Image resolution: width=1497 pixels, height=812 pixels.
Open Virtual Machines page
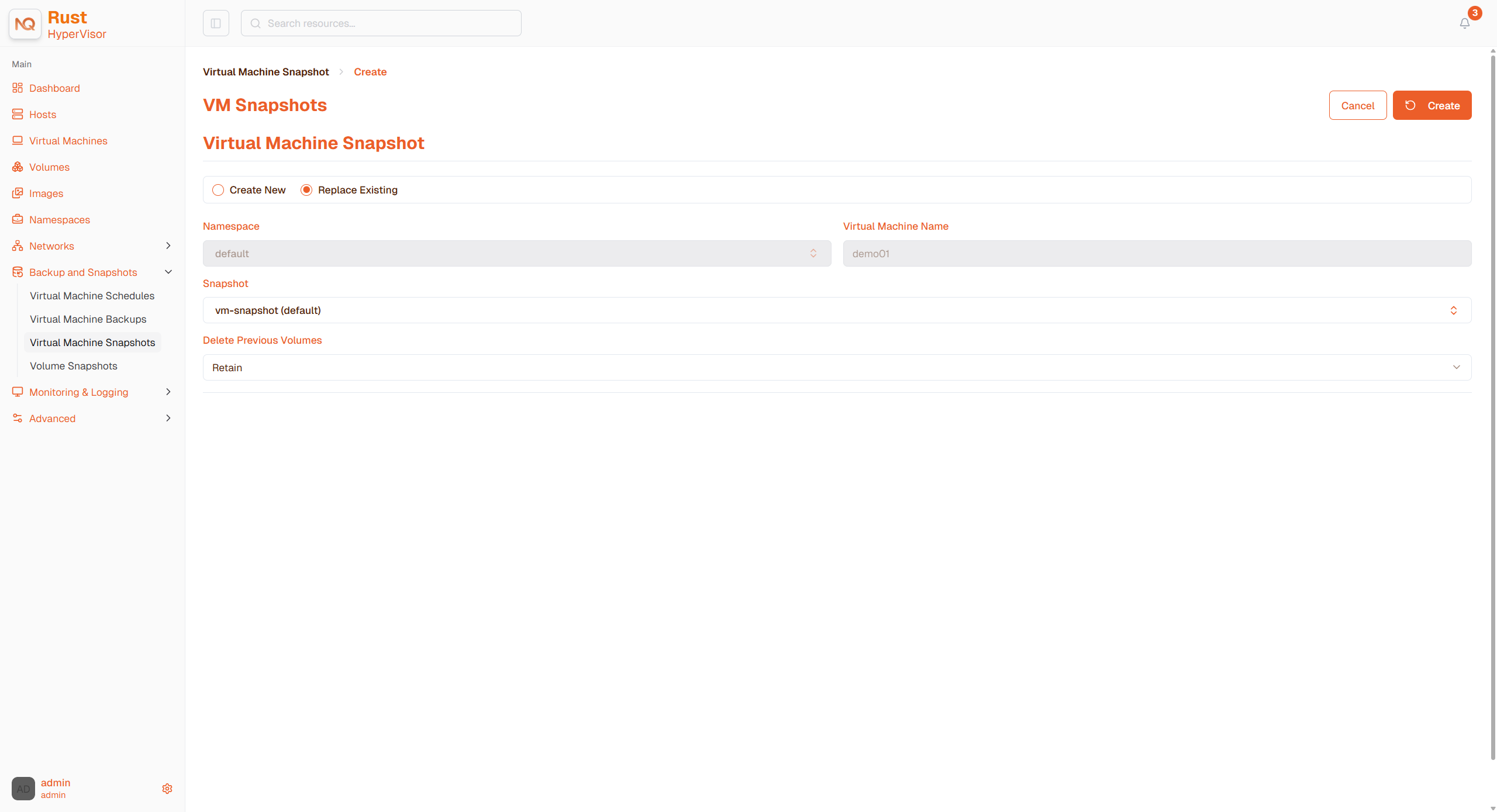click(68, 141)
